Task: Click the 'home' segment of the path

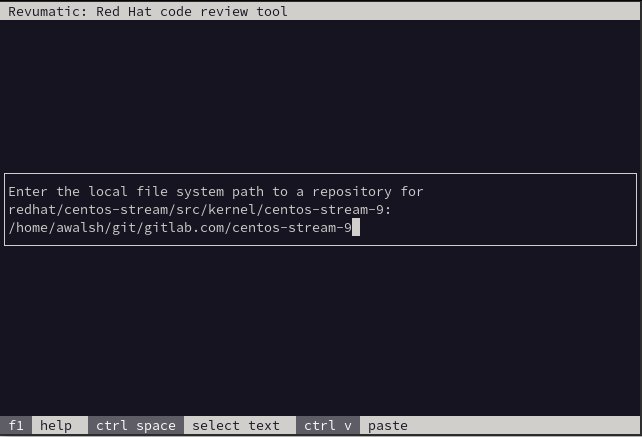Action: coord(28,228)
